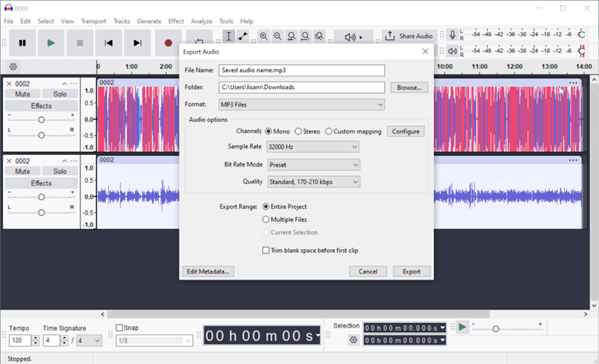The image size is (599, 364).
Task: Click the Zoom In magnifier icon
Action: tap(264, 36)
